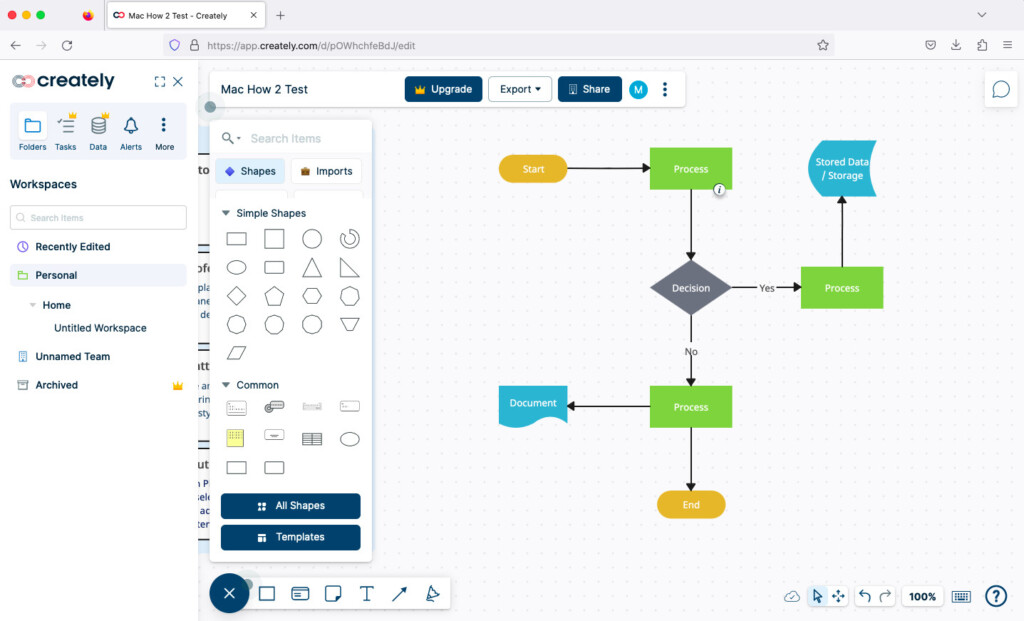Click the Templates button
Image resolution: width=1024 pixels, height=621 pixels.
(x=291, y=537)
